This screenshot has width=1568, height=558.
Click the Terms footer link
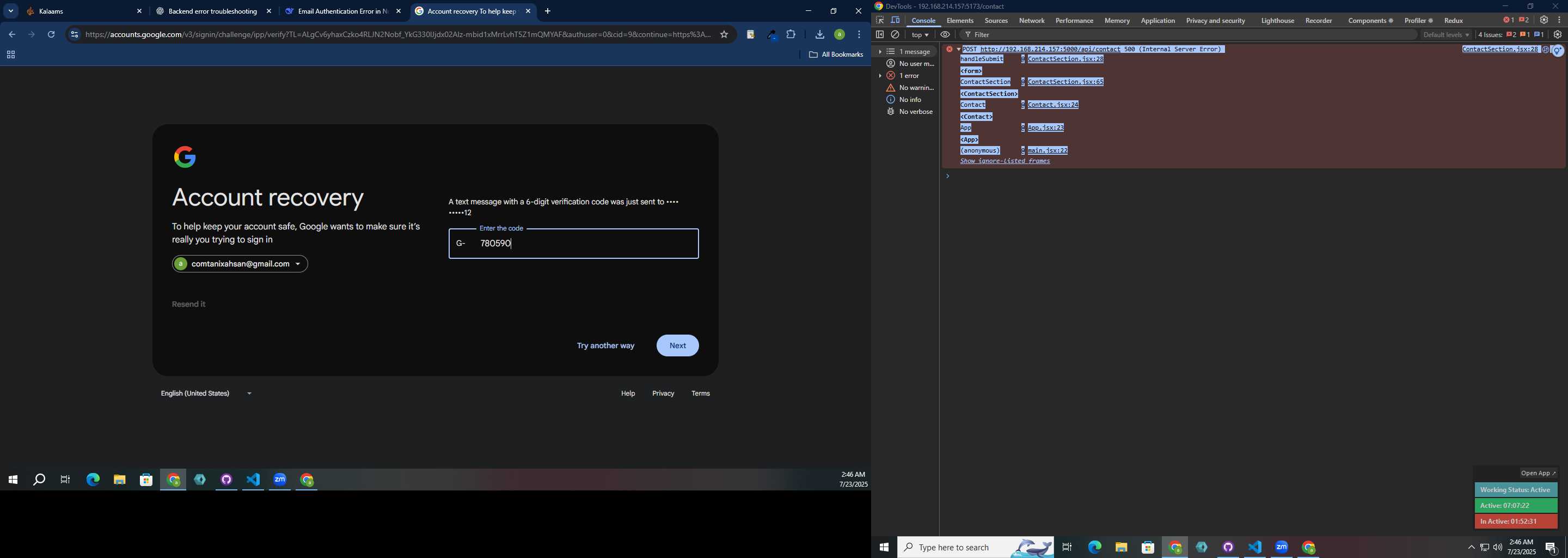(701, 393)
